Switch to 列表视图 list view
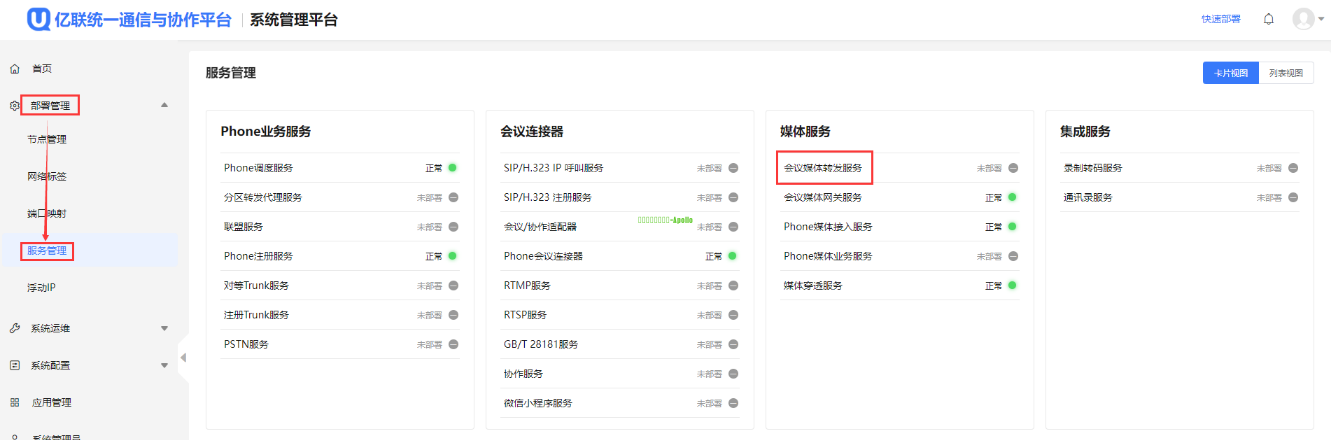Viewport: 1331px width, 440px height. click(1286, 73)
